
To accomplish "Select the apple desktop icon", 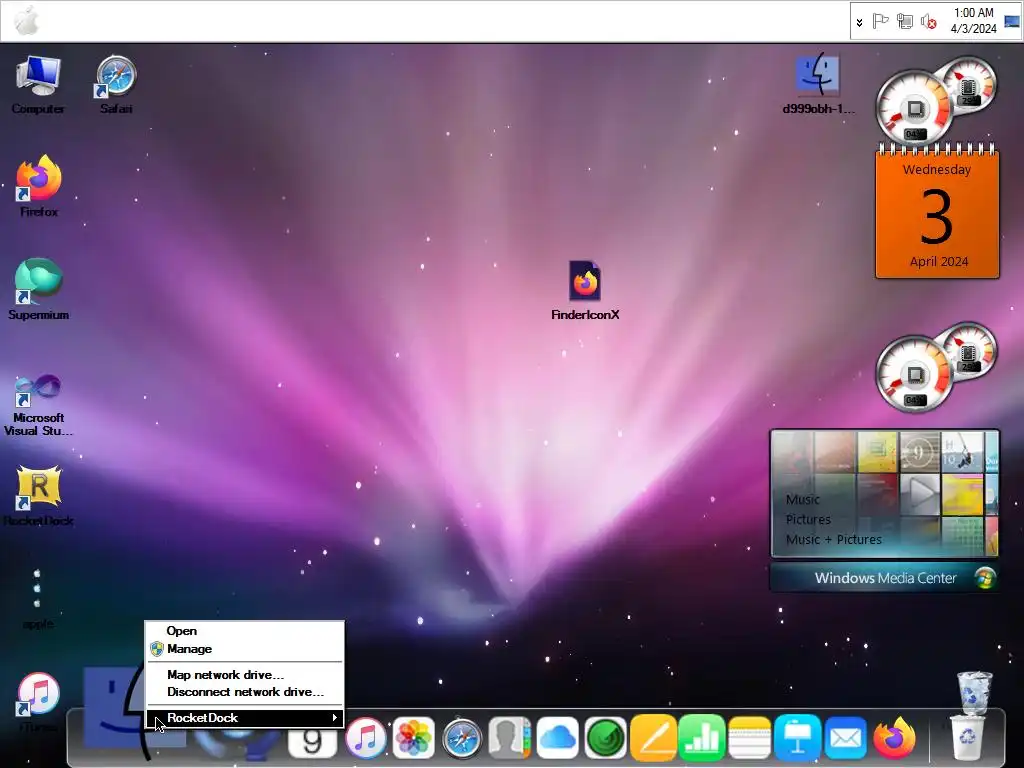I will pyautogui.click(x=37, y=598).
